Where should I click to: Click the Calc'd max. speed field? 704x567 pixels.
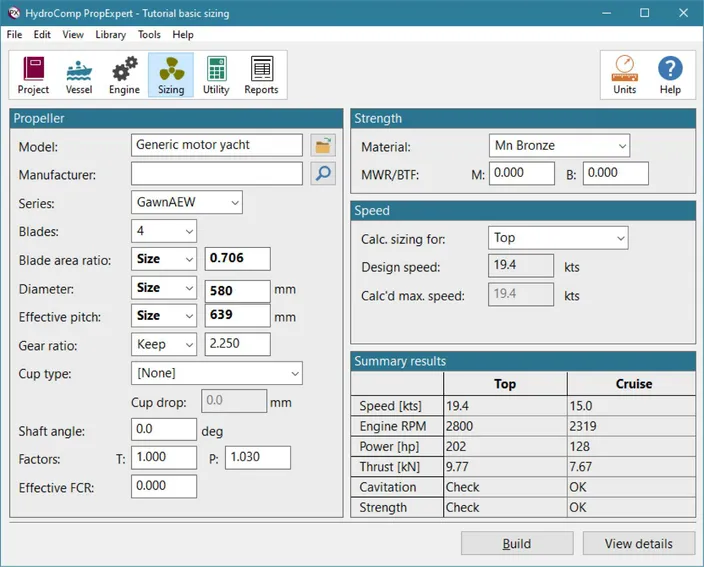click(x=521, y=294)
